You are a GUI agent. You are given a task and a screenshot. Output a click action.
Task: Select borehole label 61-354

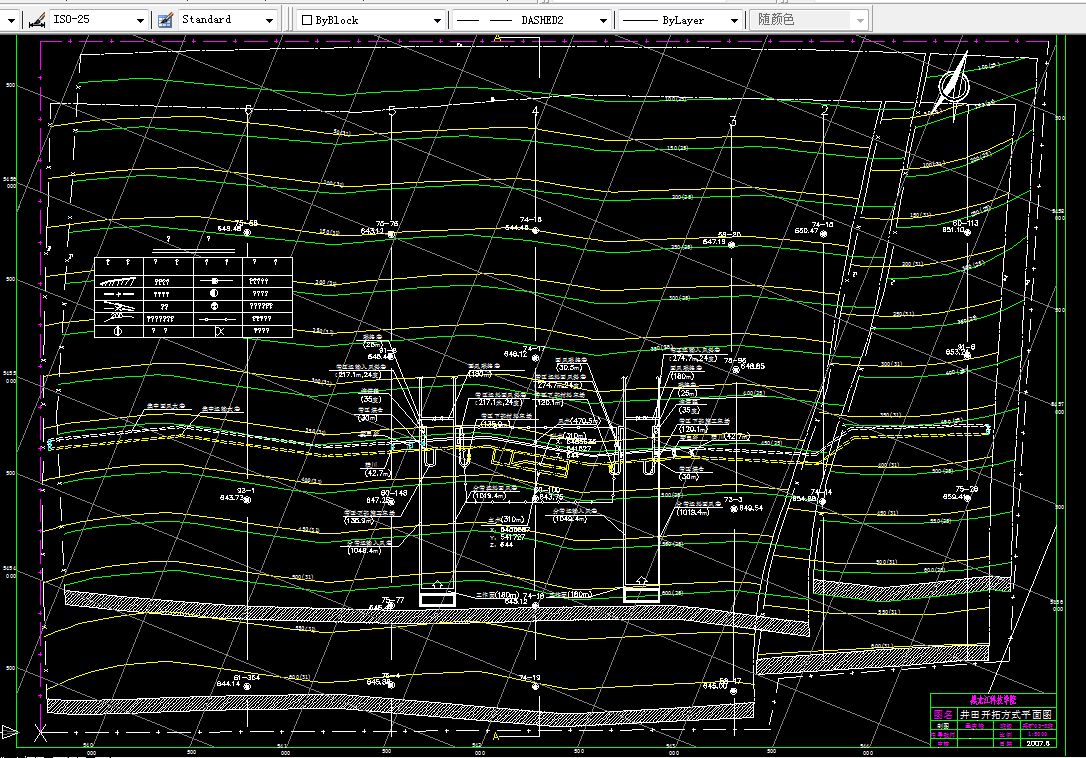[247, 677]
